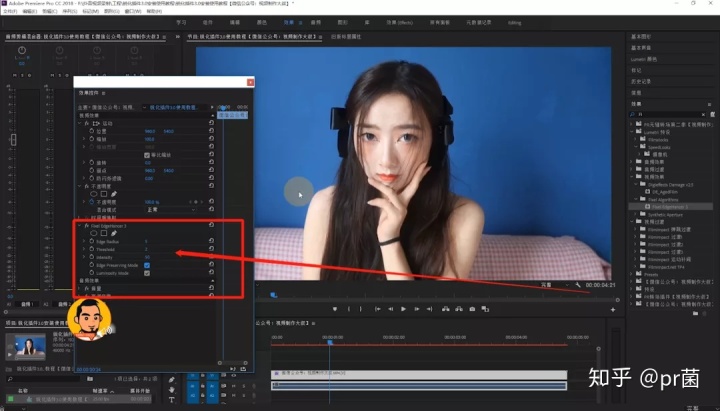Click Export Frame camera icon
720x411 pixels.
[472, 309]
